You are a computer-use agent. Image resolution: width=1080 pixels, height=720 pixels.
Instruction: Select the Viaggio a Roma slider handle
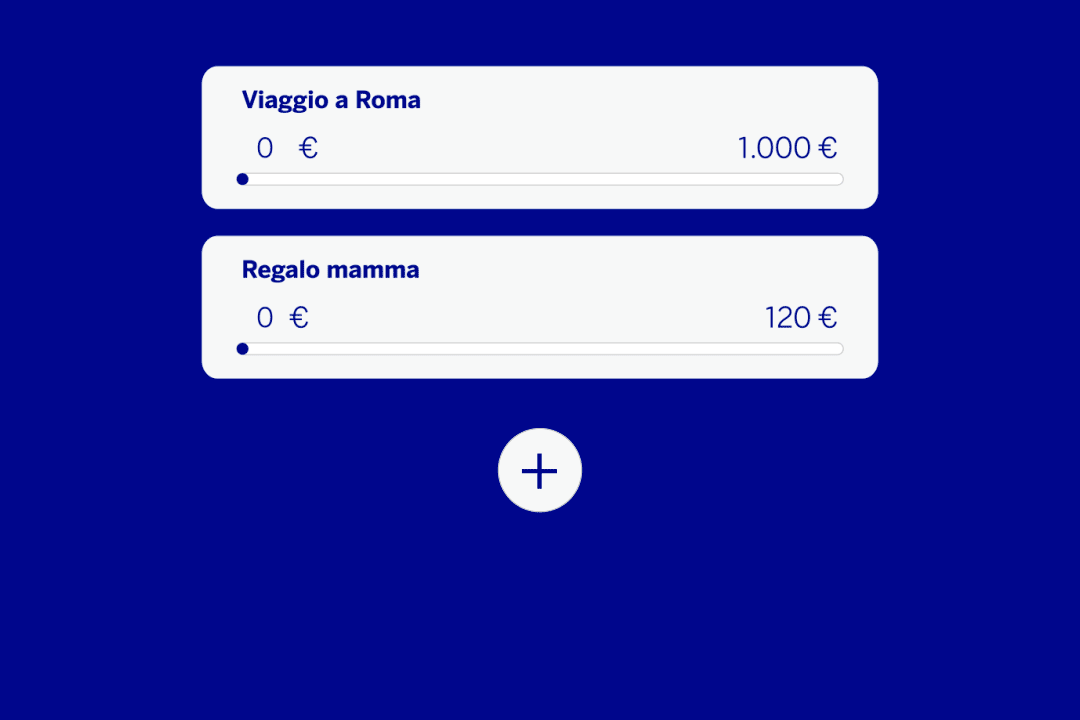pyautogui.click(x=242, y=179)
